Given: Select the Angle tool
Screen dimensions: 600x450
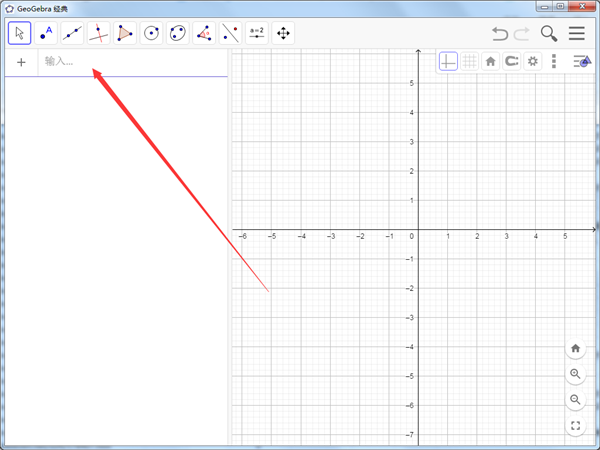Looking at the screenshot, I should [204, 33].
